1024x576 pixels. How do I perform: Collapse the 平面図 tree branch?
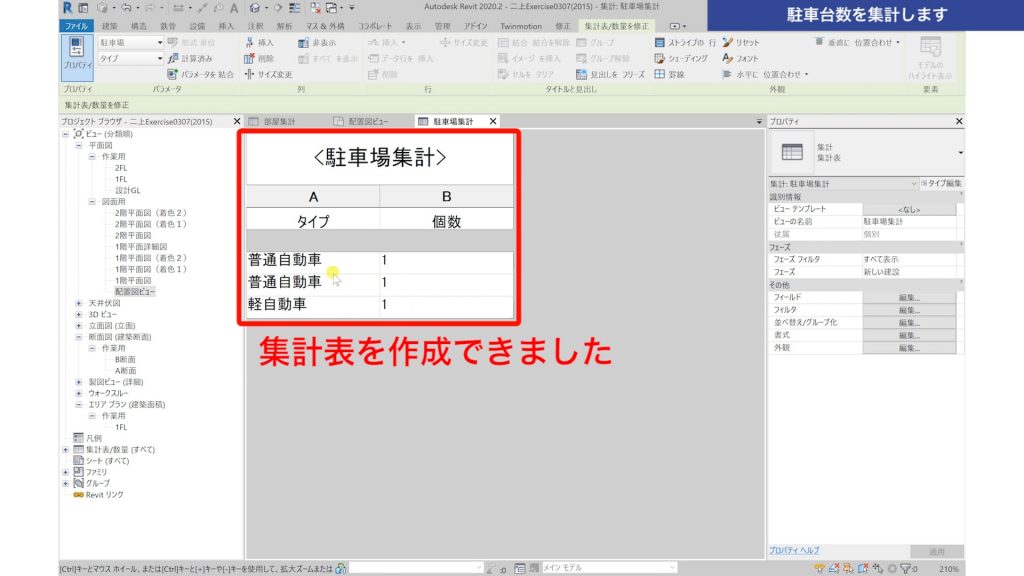pyautogui.click(x=77, y=146)
